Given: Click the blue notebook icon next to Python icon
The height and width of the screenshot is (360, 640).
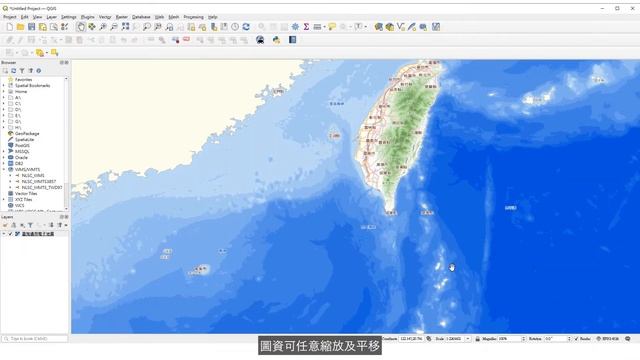Looking at the screenshot, I should [292, 40].
